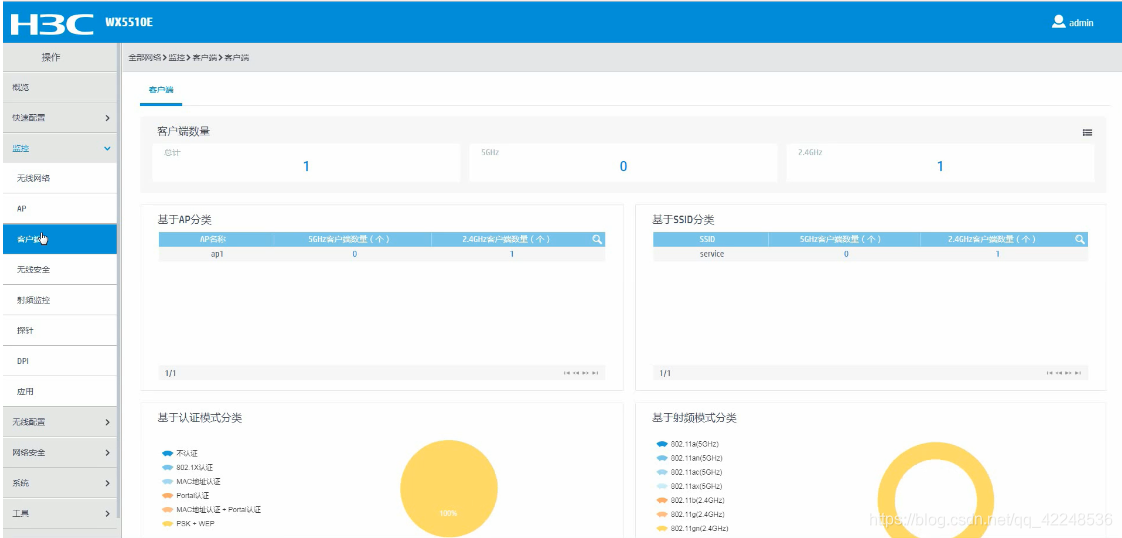
Task: Select 无线网络 under 监控
Action: (x=59, y=178)
